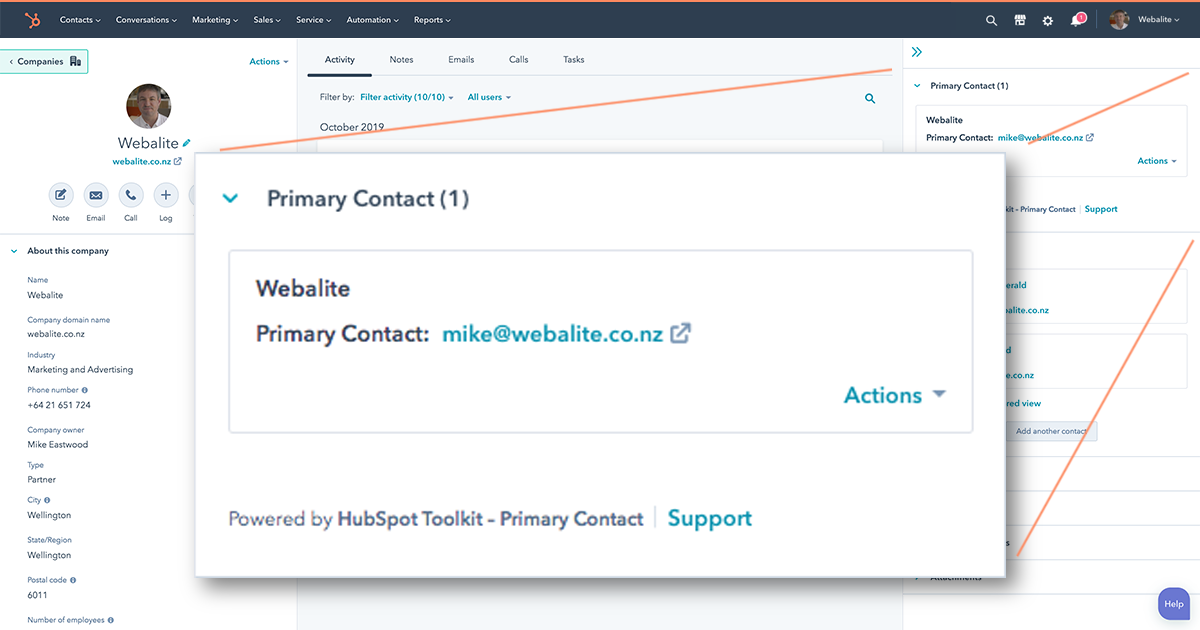Open the Service menu

pyautogui.click(x=314, y=20)
